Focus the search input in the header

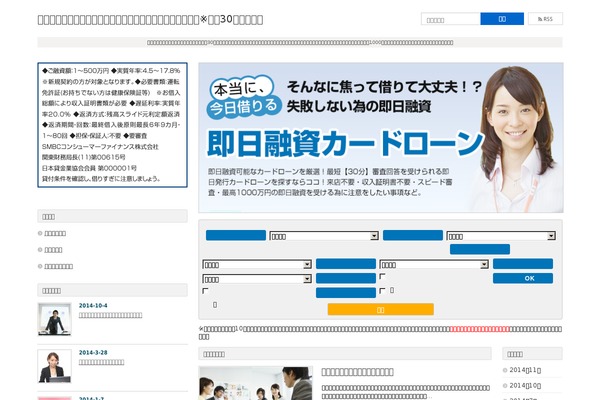click(451, 19)
